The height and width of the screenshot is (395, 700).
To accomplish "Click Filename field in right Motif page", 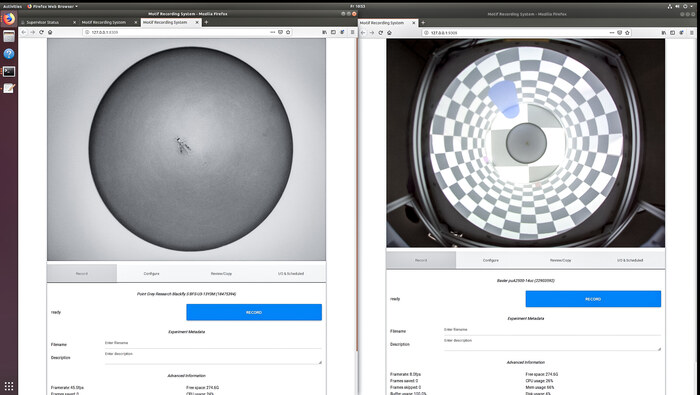I will pos(552,330).
